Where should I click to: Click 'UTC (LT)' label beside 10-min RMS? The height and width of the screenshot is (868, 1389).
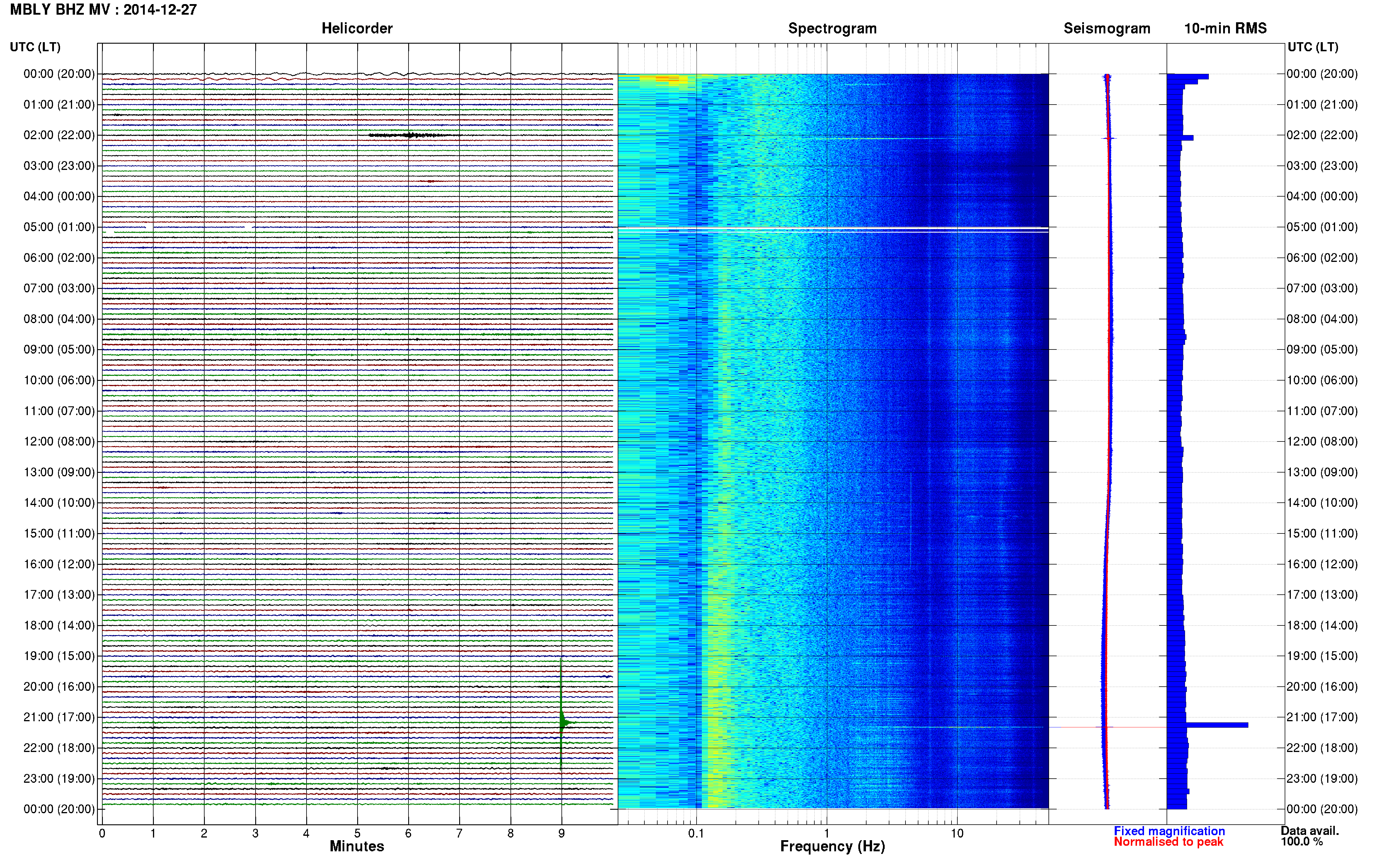click(1313, 47)
